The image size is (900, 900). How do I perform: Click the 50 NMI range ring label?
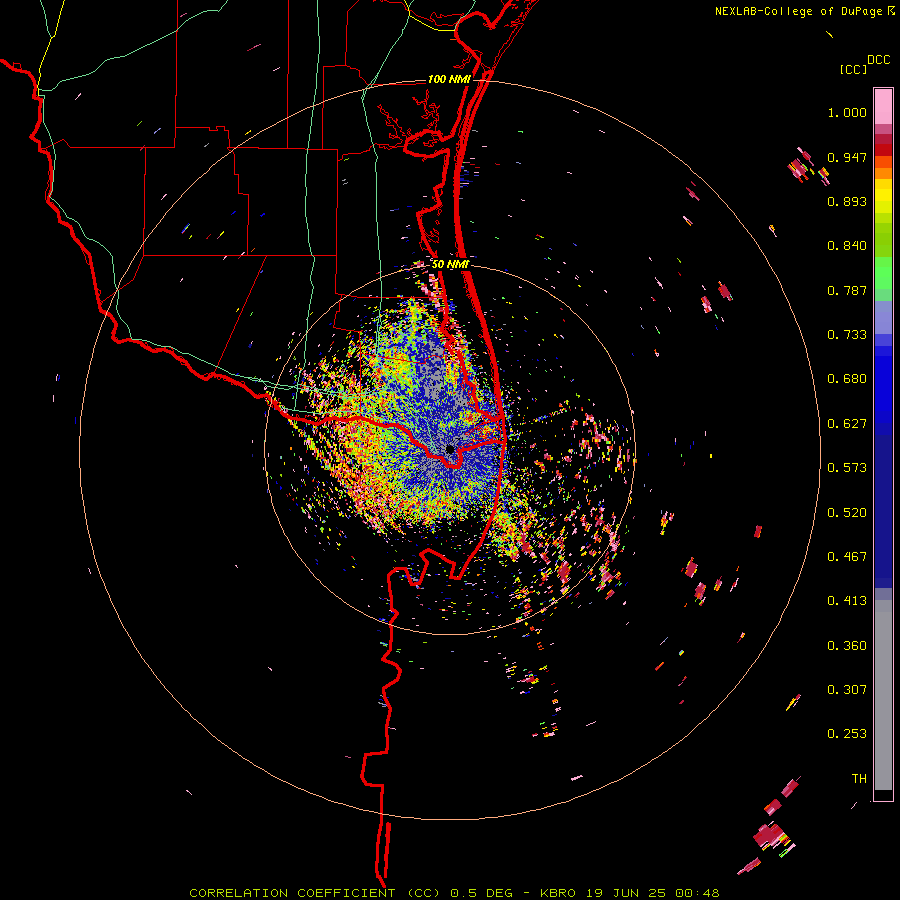(451, 265)
